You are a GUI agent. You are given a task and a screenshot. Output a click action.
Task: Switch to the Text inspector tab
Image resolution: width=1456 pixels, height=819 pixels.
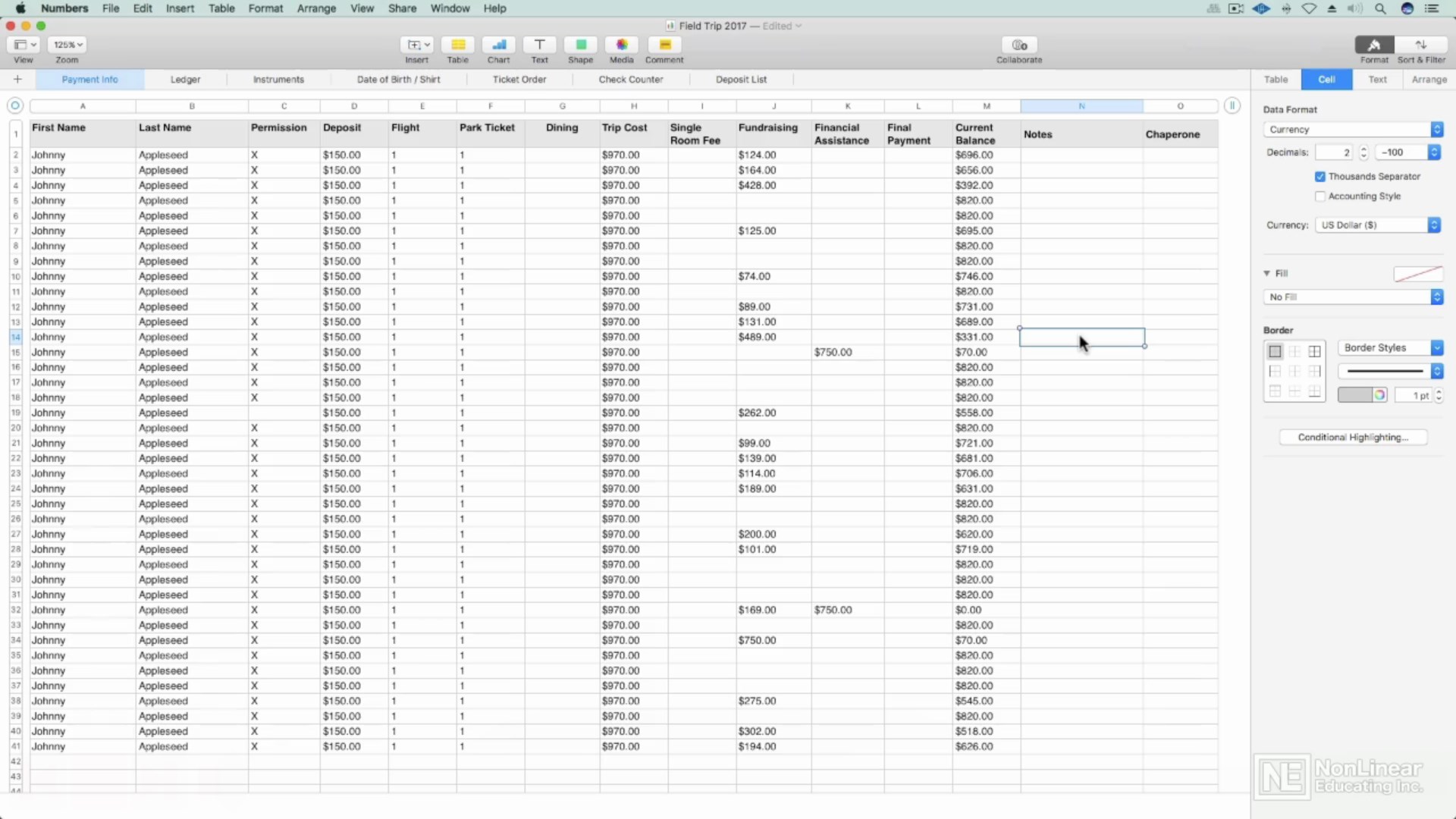tap(1377, 80)
